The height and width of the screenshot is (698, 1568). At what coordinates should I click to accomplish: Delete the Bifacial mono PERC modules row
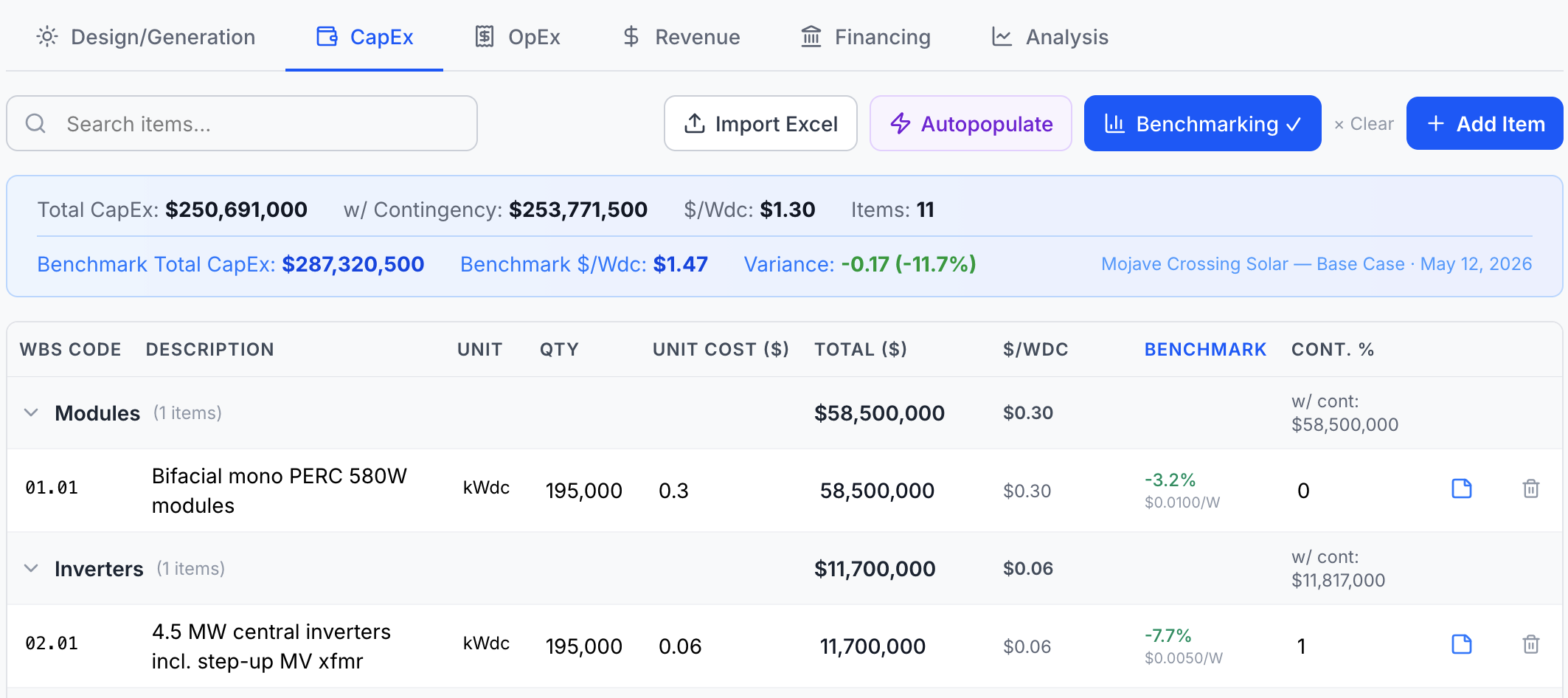(x=1531, y=488)
